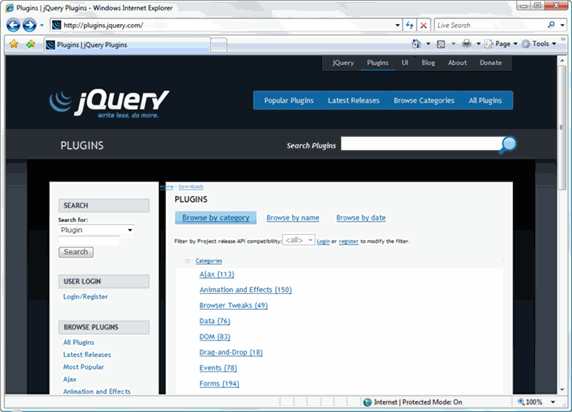Open the Data (76) category
This screenshot has width=572, height=412.
[x=215, y=321]
